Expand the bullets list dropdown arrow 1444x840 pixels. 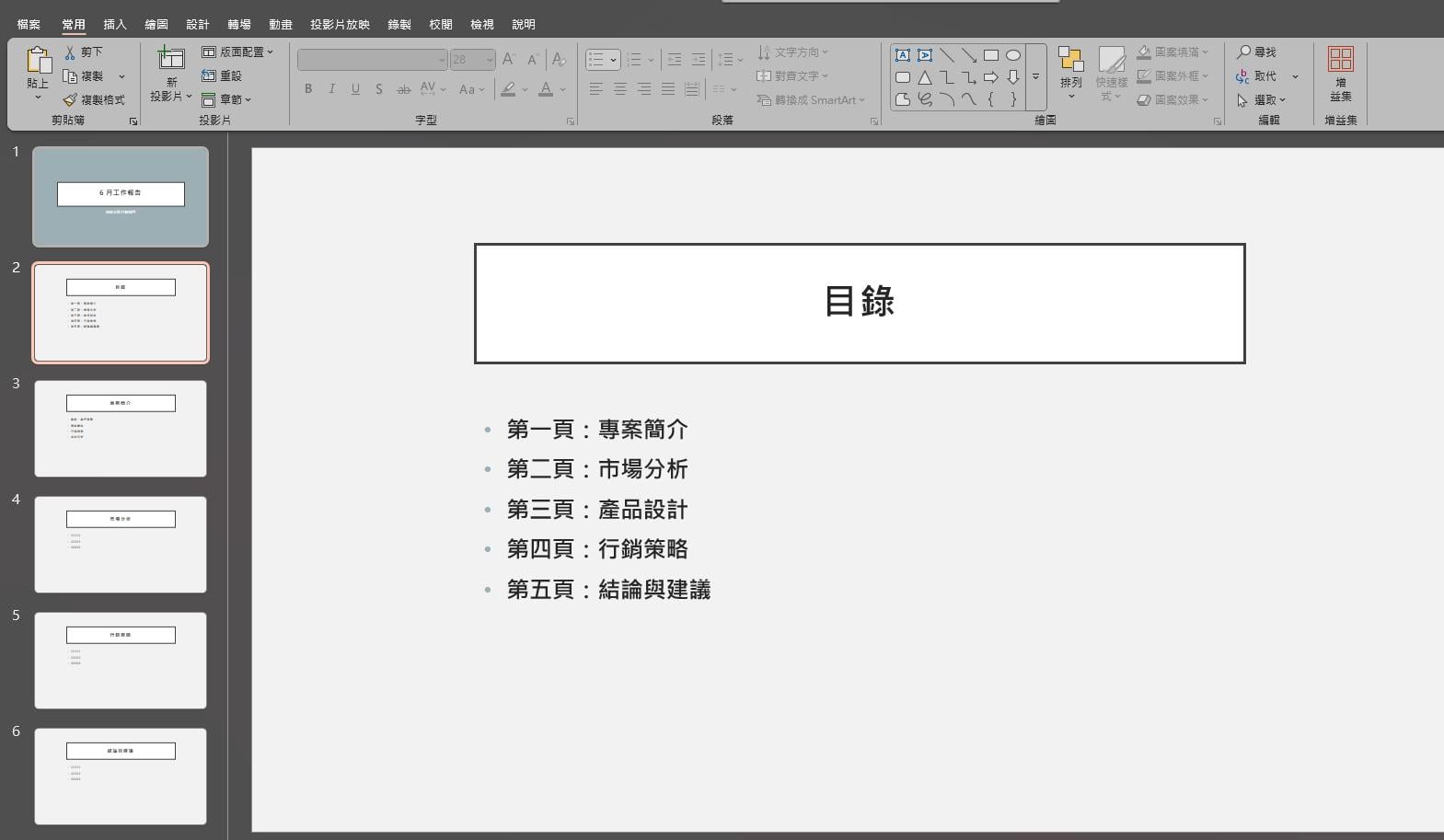pyautogui.click(x=614, y=60)
